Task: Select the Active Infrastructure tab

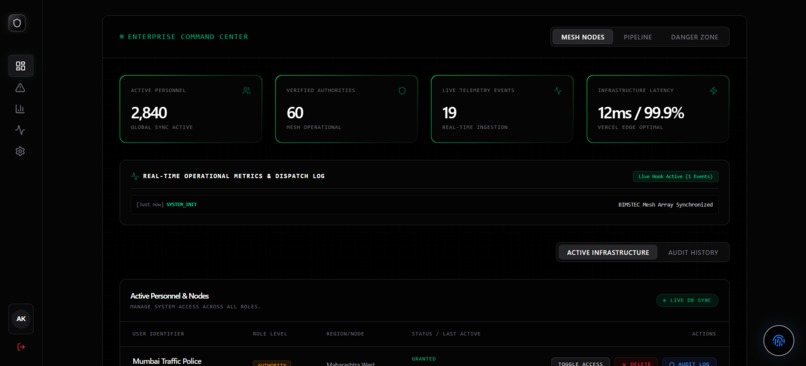Action: 608,252
